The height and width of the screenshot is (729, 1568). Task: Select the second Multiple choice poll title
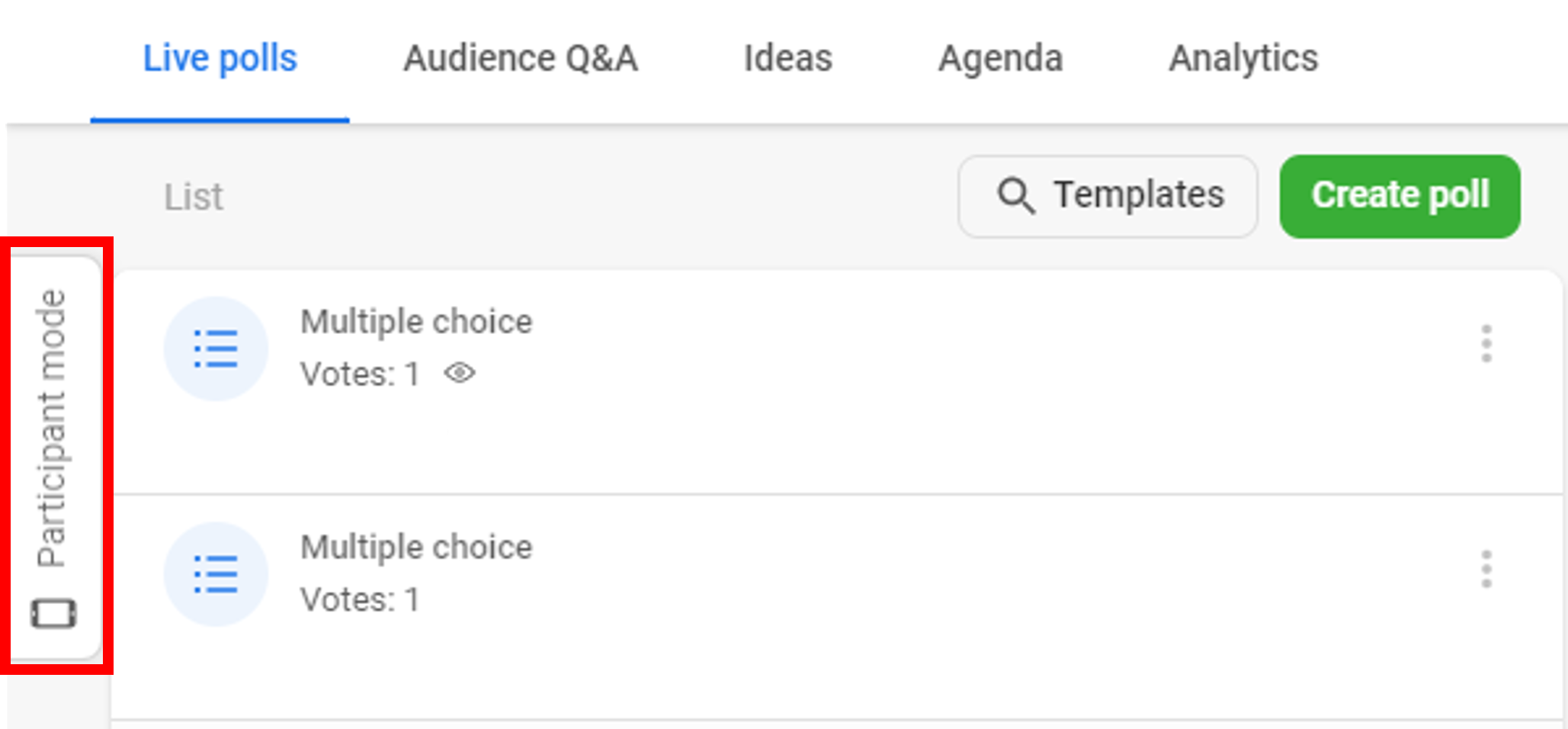416,548
